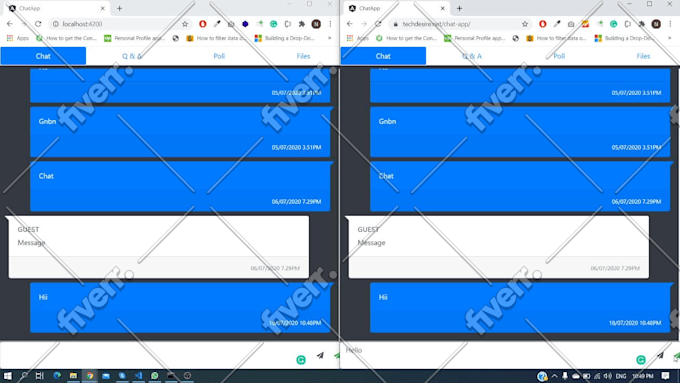The image size is (680, 383).
Task: Click the 'Gnbn' message in localhost chat
Action: (x=180, y=132)
